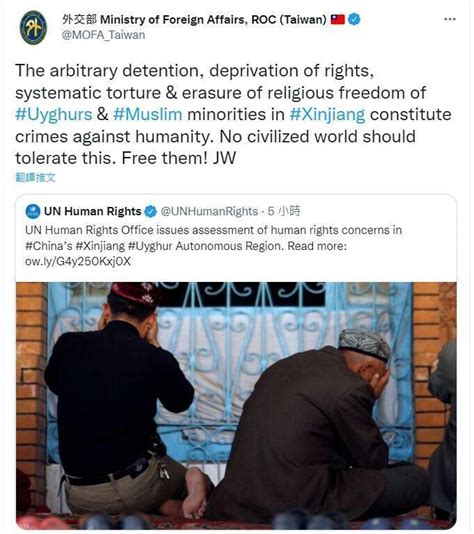Image resolution: width=474 pixels, height=534 pixels.
Task: Click the 翻譯推文 translate tweet link
Action: (35, 177)
